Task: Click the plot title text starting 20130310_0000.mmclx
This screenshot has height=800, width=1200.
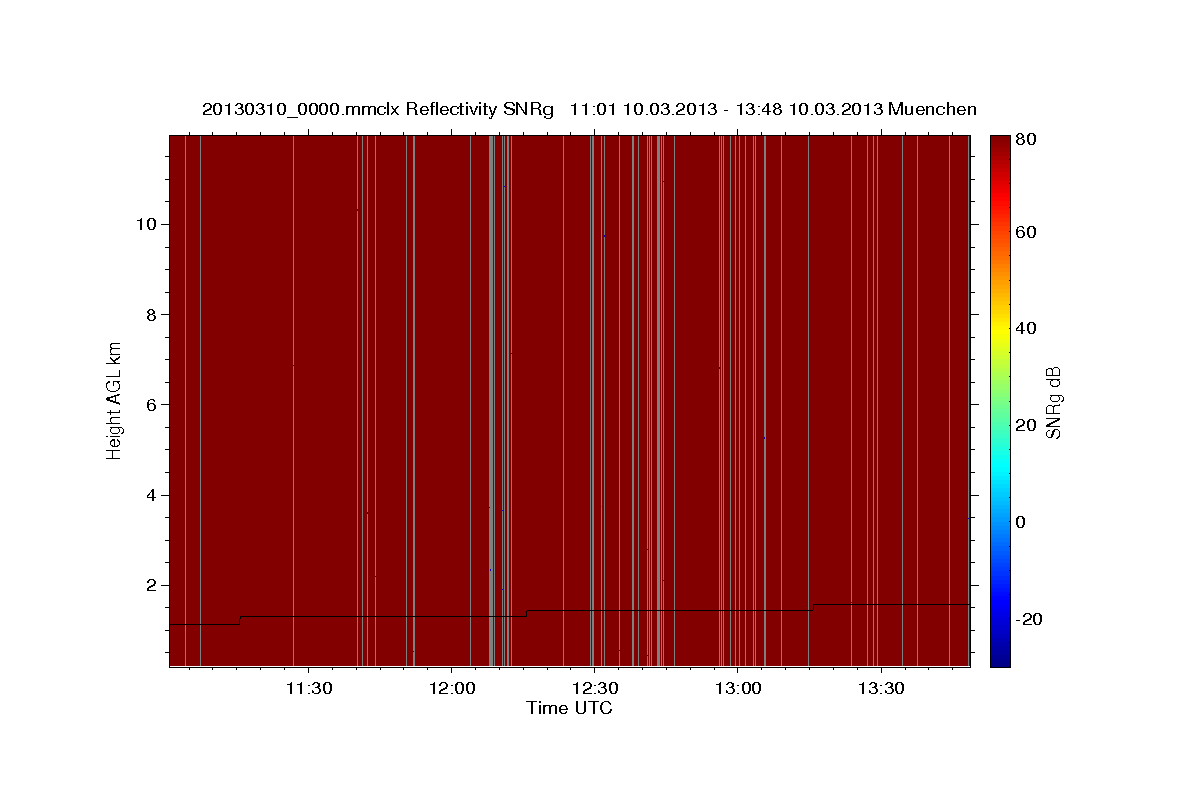Action: point(589,109)
